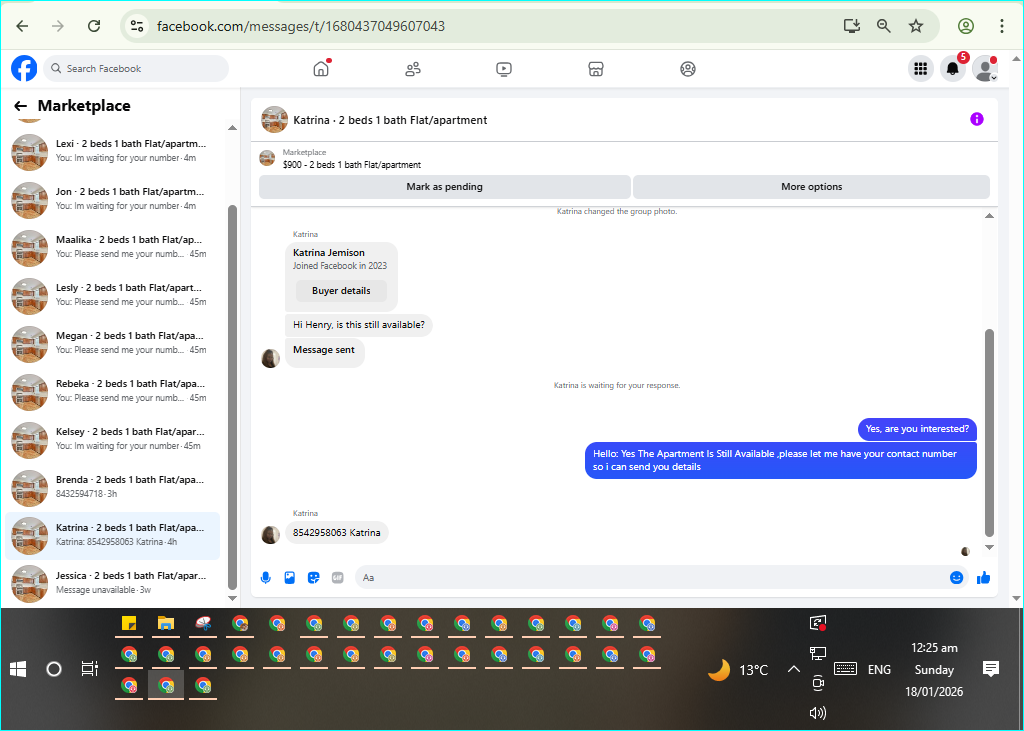Open Task View on taskbar

click(x=89, y=669)
